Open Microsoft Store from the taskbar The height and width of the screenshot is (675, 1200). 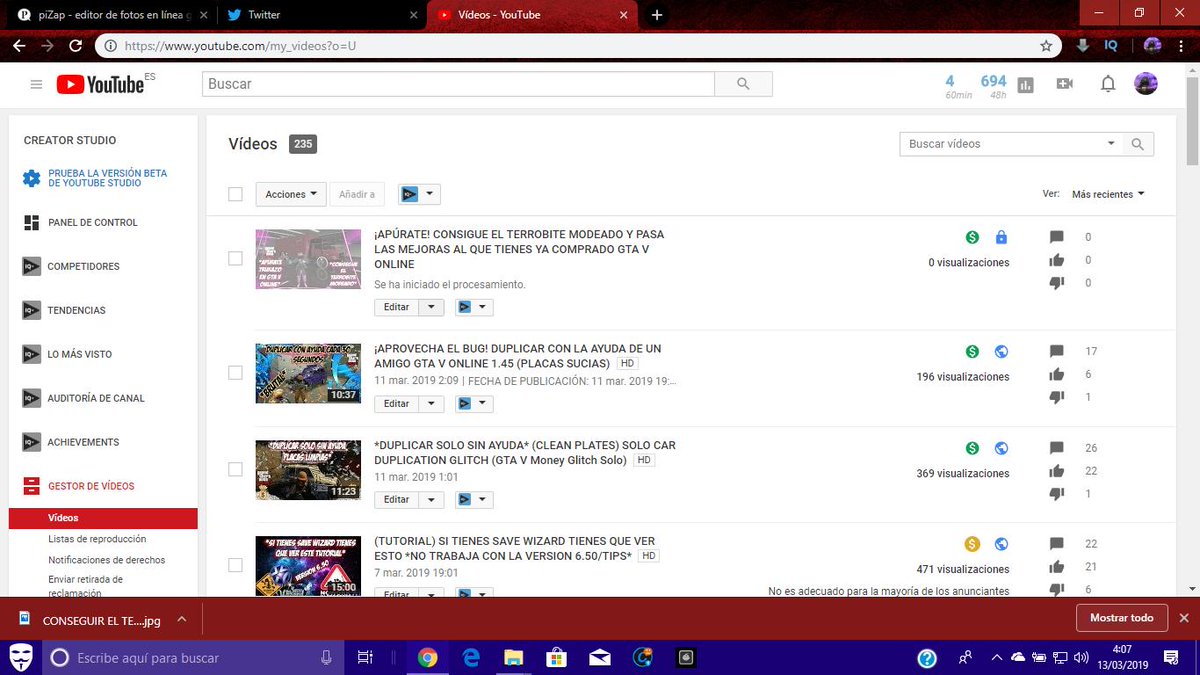pos(556,657)
